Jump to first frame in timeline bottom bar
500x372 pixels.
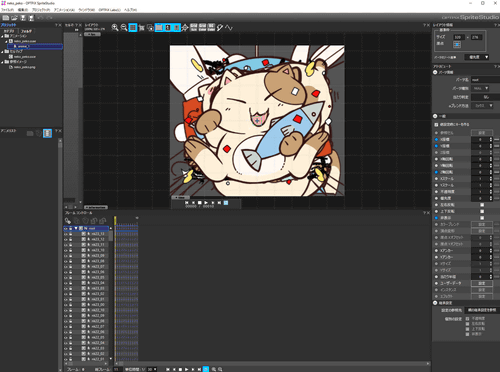168,369
